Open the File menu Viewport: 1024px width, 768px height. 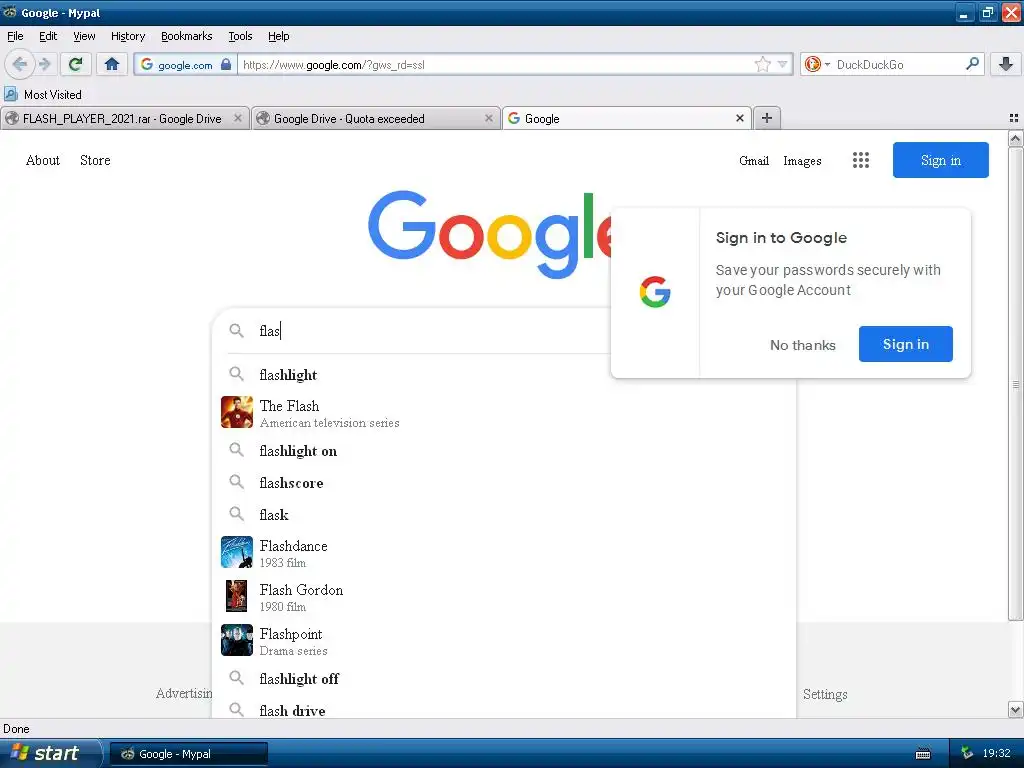[15, 36]
